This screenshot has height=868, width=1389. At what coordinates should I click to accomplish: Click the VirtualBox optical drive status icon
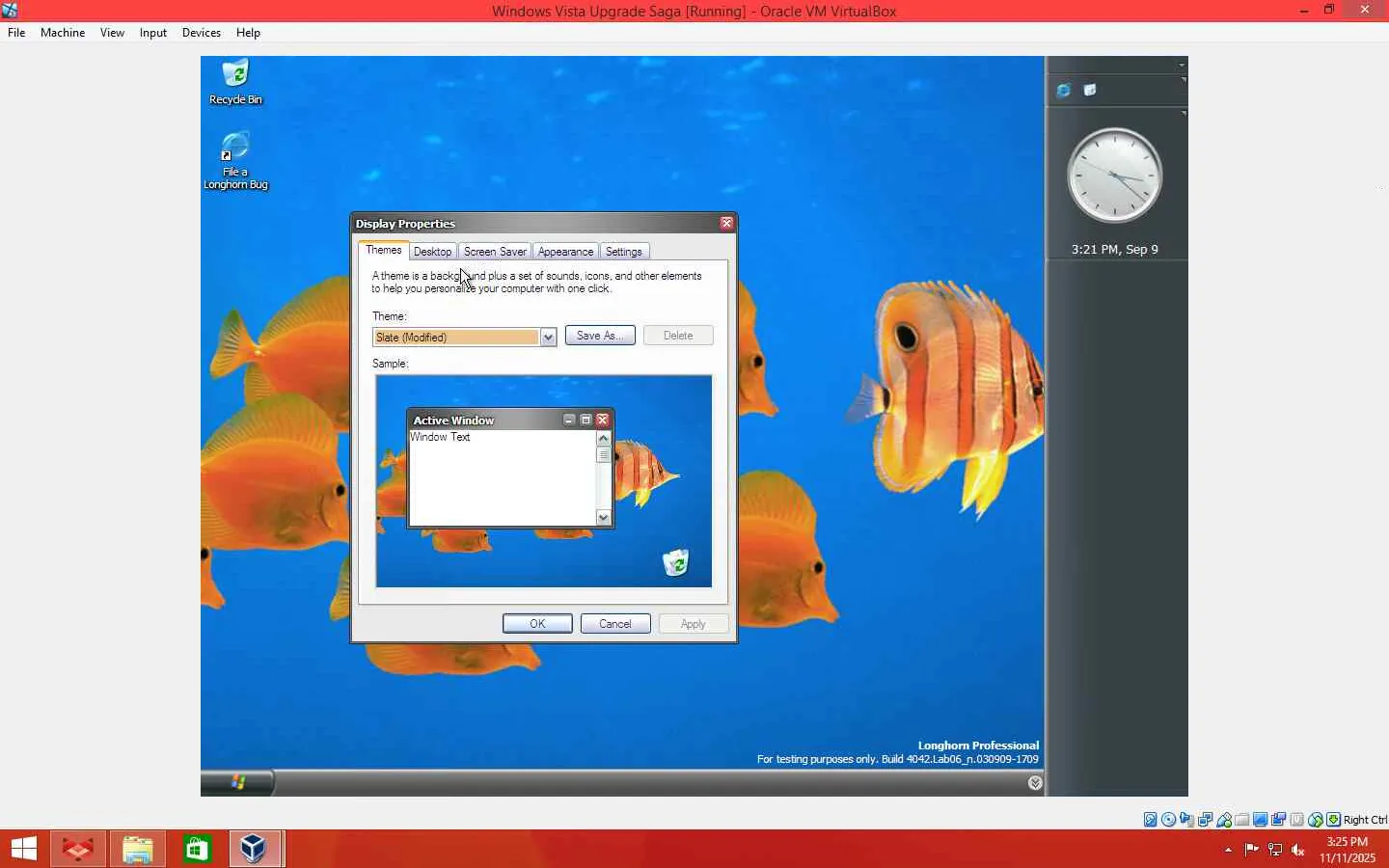(1169, 820)
